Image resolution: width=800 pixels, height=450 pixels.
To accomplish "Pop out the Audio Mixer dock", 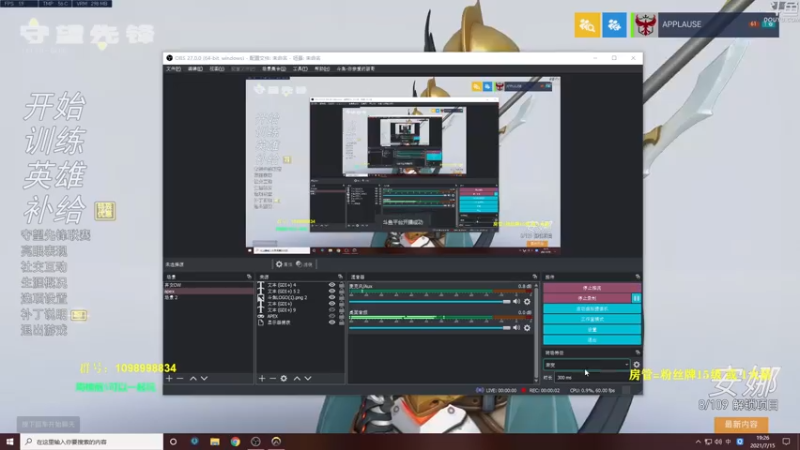I will click(x=535, y=277).
